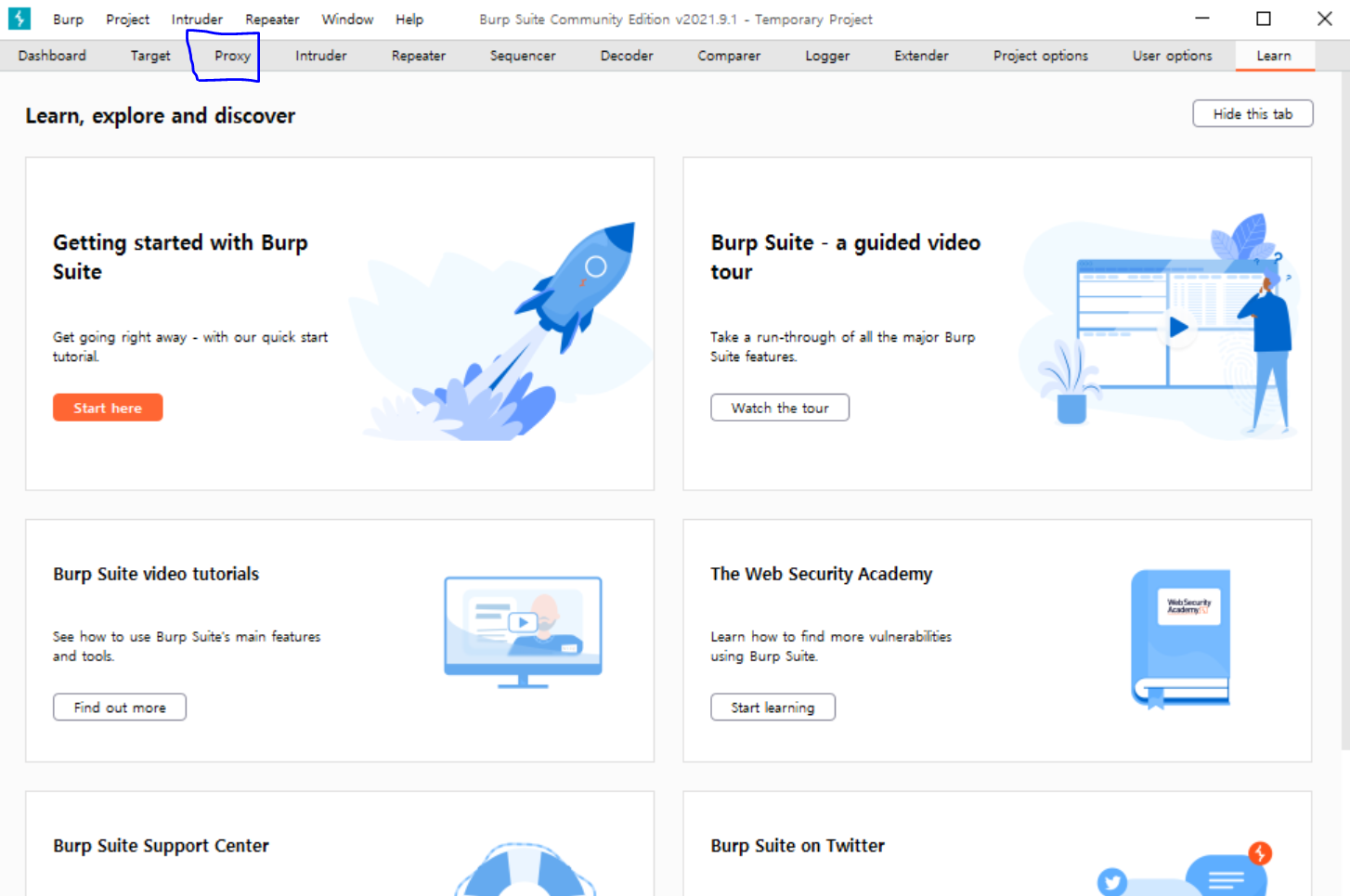The image size is (1350, 896).
Task: Open the Project menu
Action: click(127, 19)
